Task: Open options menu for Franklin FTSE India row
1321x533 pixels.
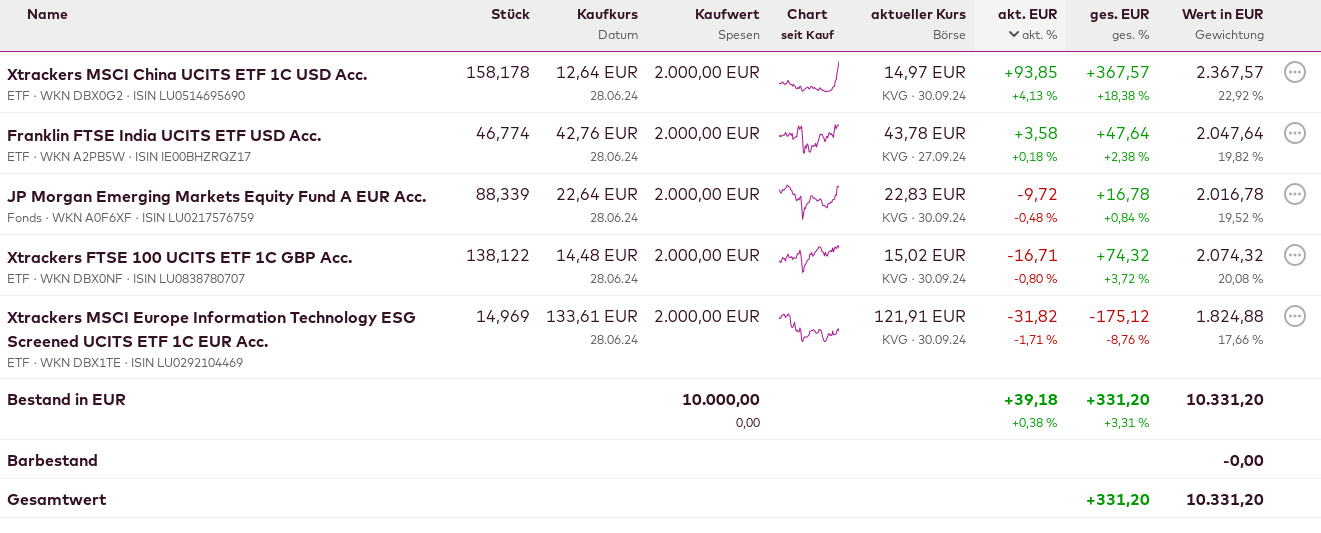Action: pyautogui.click(x=1294, y=133)
